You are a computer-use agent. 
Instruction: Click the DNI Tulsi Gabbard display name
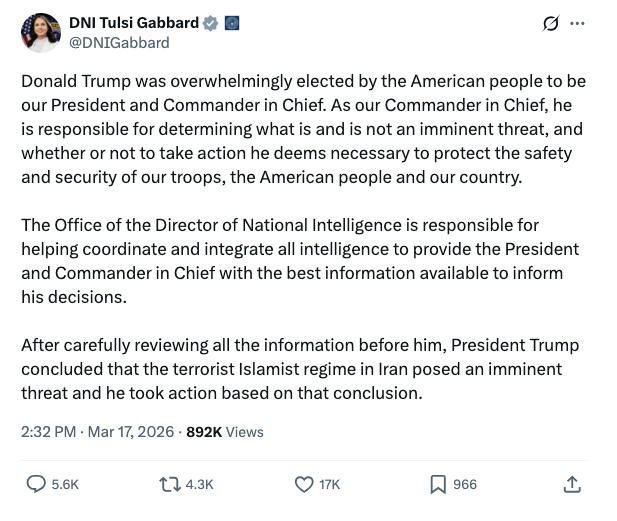point(133,23)
